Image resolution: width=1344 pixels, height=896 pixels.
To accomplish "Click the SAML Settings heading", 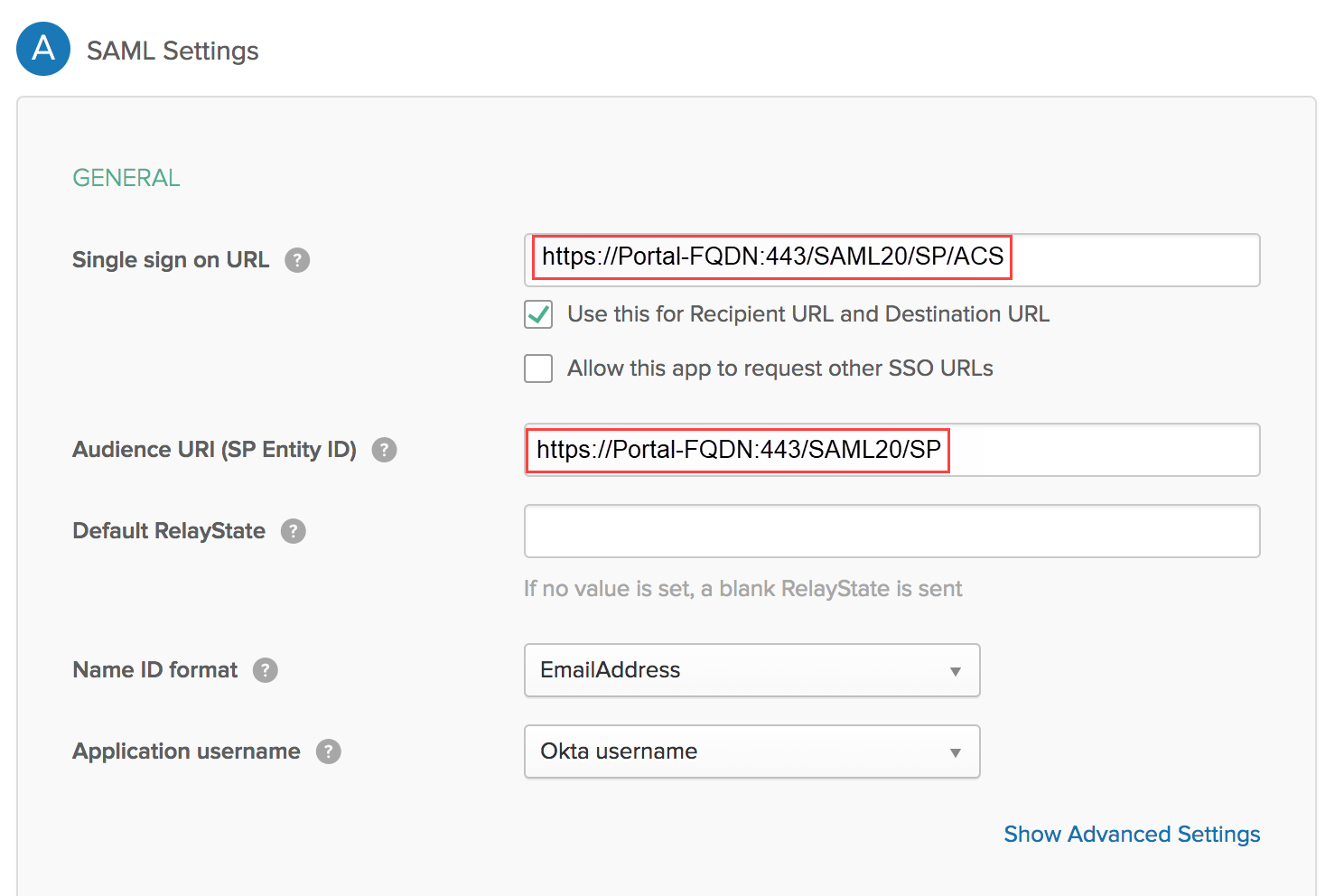I will [173, 51].
